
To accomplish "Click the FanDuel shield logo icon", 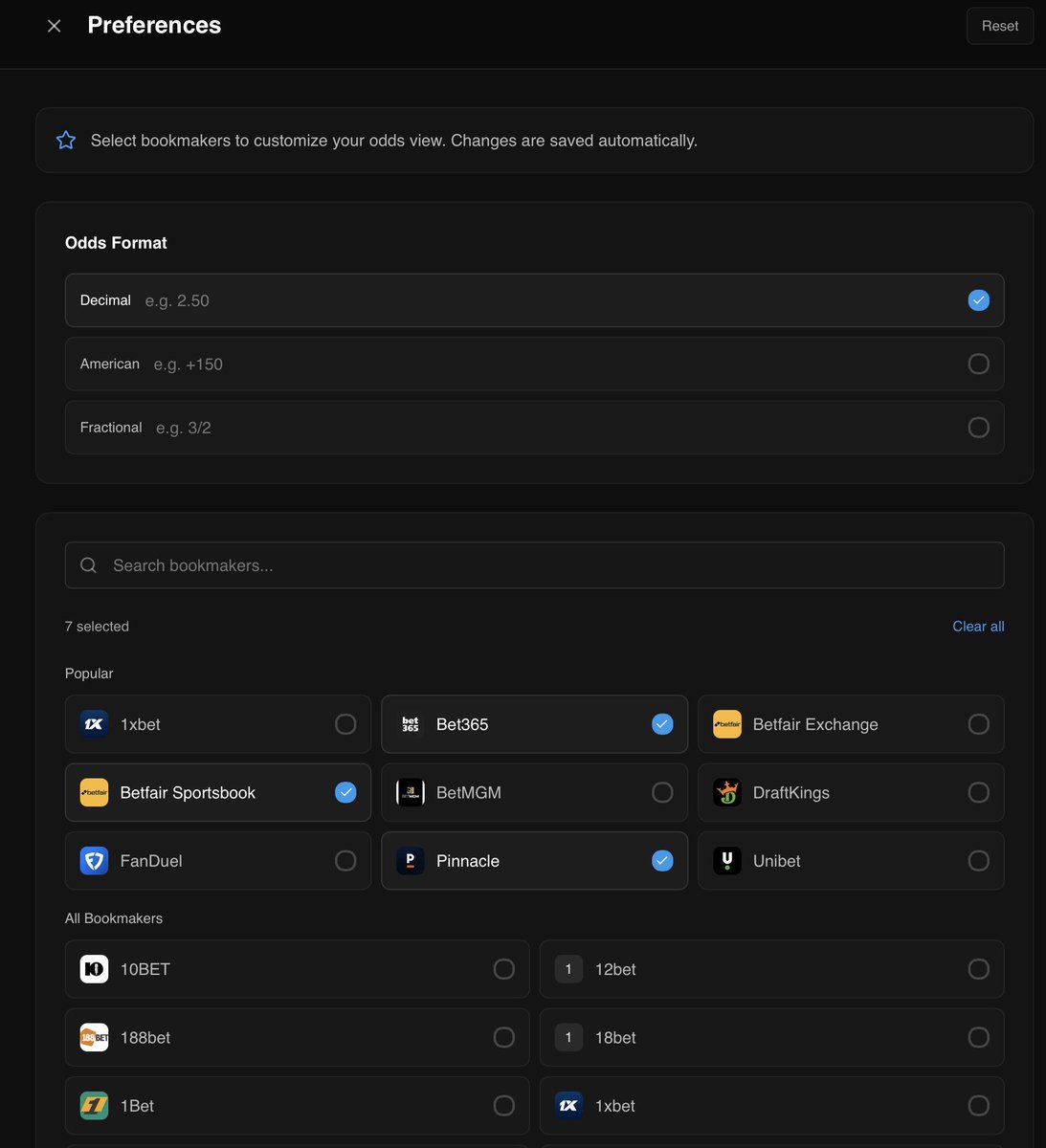I will 94,861.
